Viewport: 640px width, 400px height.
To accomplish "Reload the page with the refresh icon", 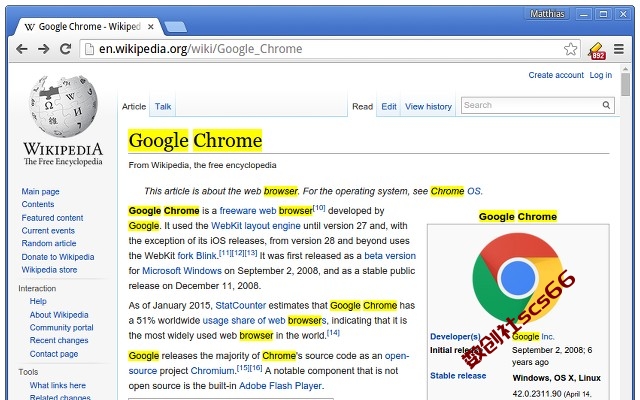I will (65, 49).
